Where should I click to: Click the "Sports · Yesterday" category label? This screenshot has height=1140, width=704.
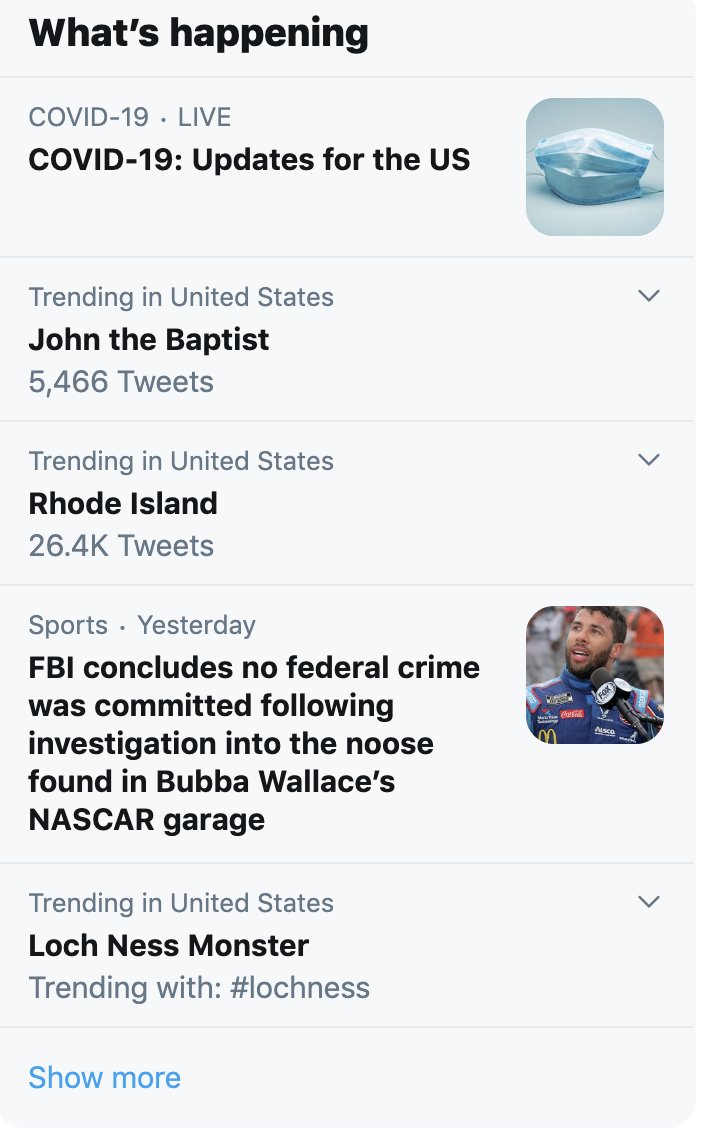click(142, 625)
